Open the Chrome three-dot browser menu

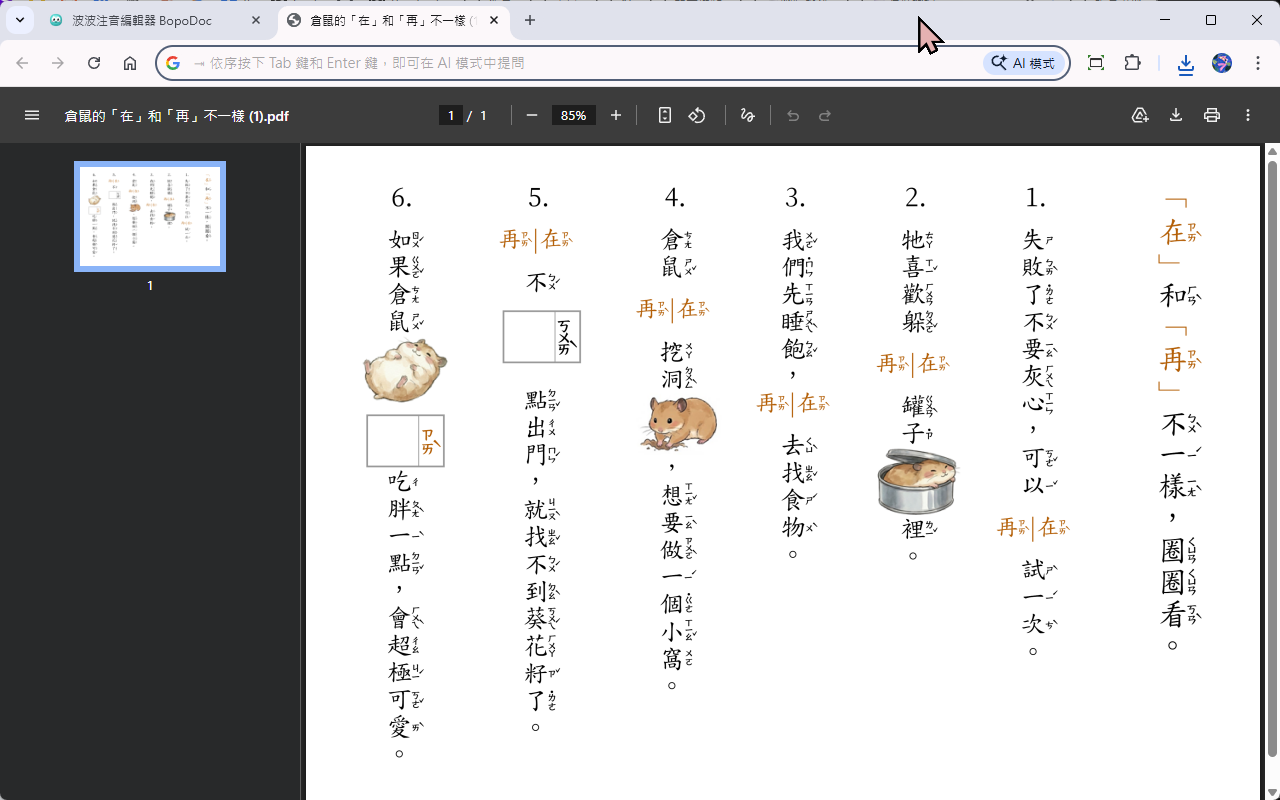(1258, 62)
